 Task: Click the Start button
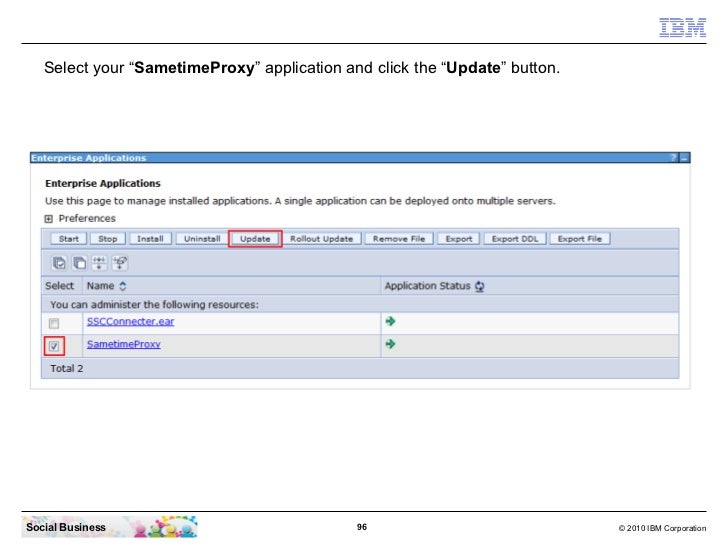click(69, 239)
